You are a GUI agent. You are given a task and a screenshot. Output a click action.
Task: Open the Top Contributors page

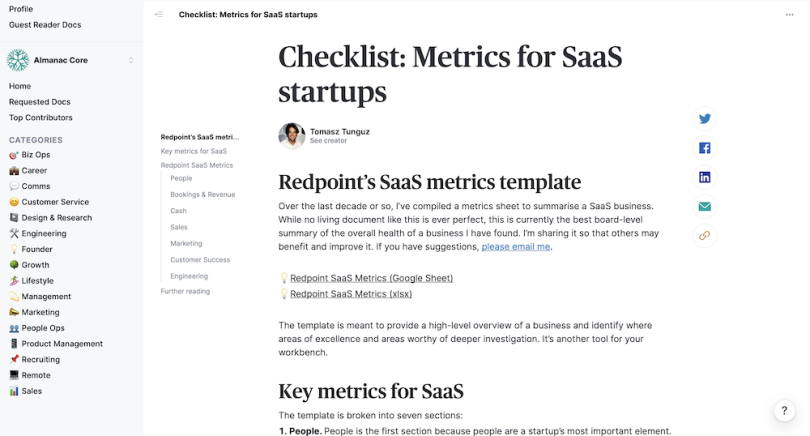(41, 117)
